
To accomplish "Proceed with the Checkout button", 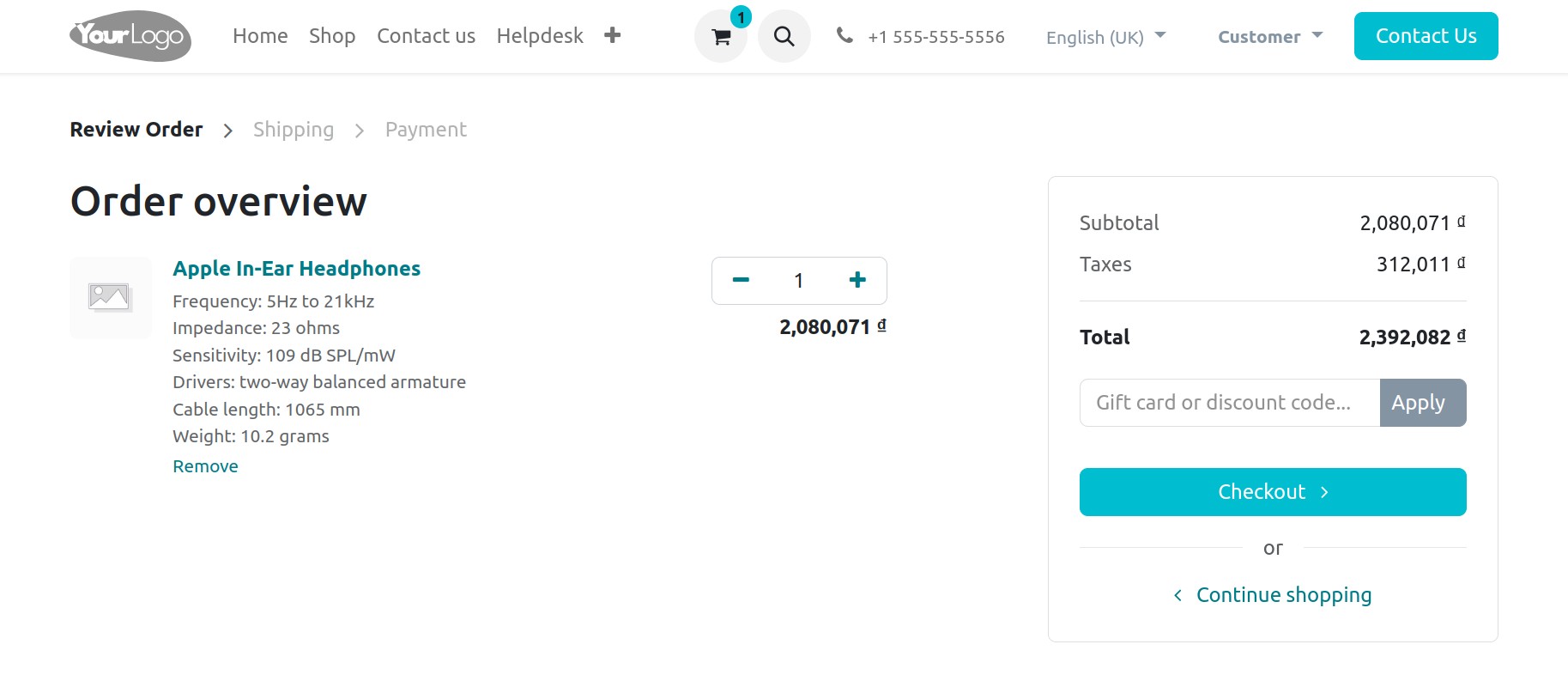I will coord(1273,492).
